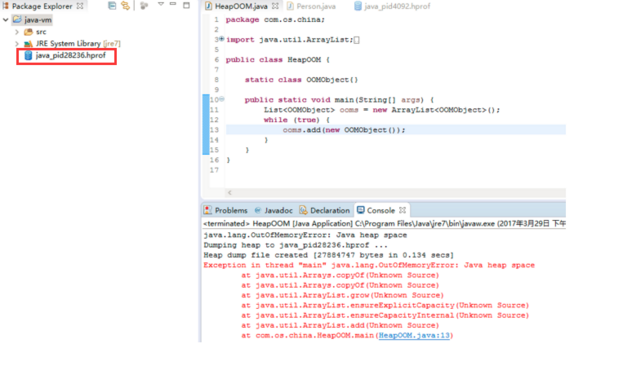Click highlighted line 'ooms.add(new OOMObject());'
643x369 pixels.
pos(344,130)
